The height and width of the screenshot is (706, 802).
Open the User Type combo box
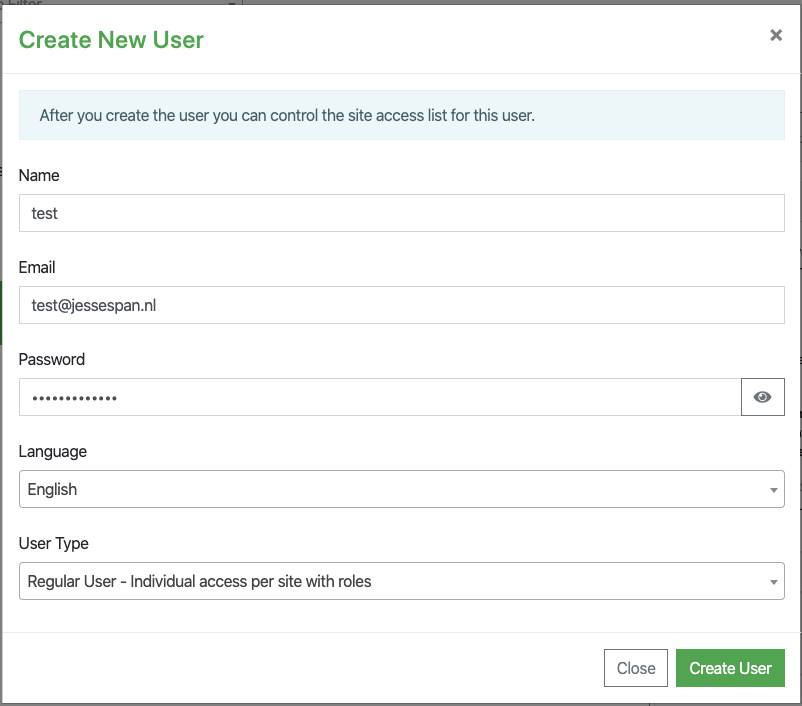click(x=402, y=581)
